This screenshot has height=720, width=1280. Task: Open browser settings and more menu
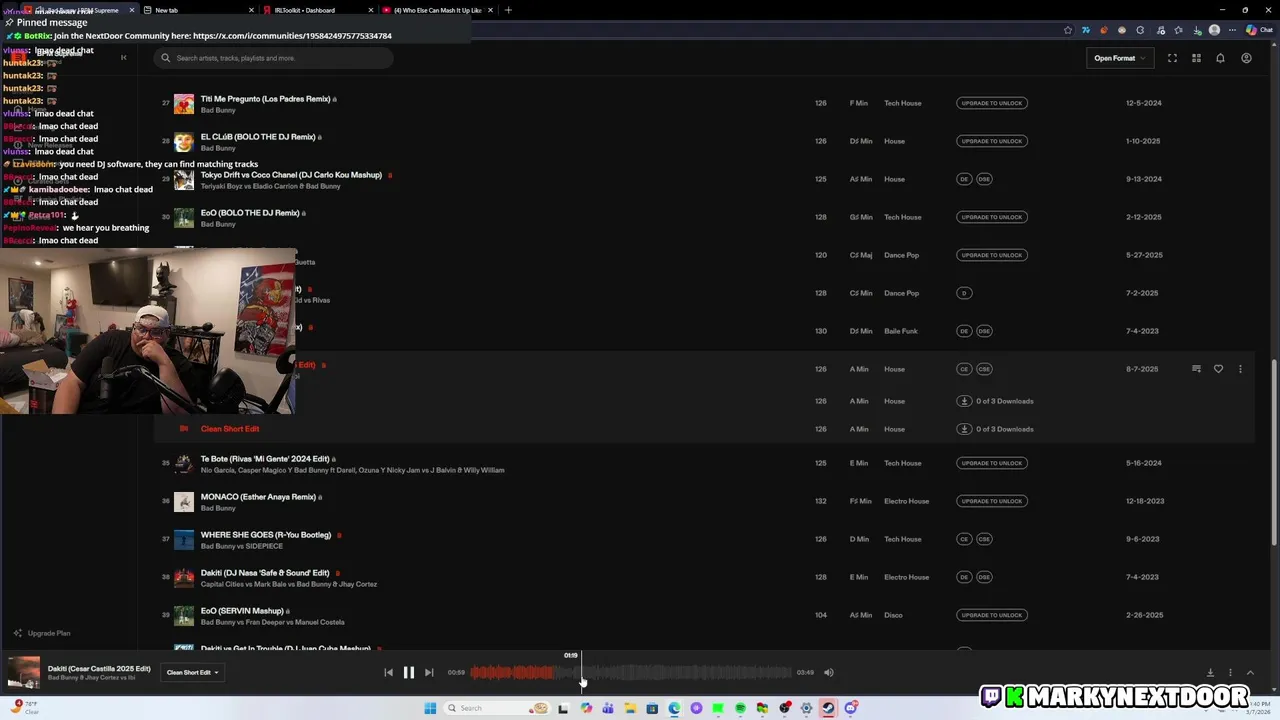click(x=1233, y=30)
